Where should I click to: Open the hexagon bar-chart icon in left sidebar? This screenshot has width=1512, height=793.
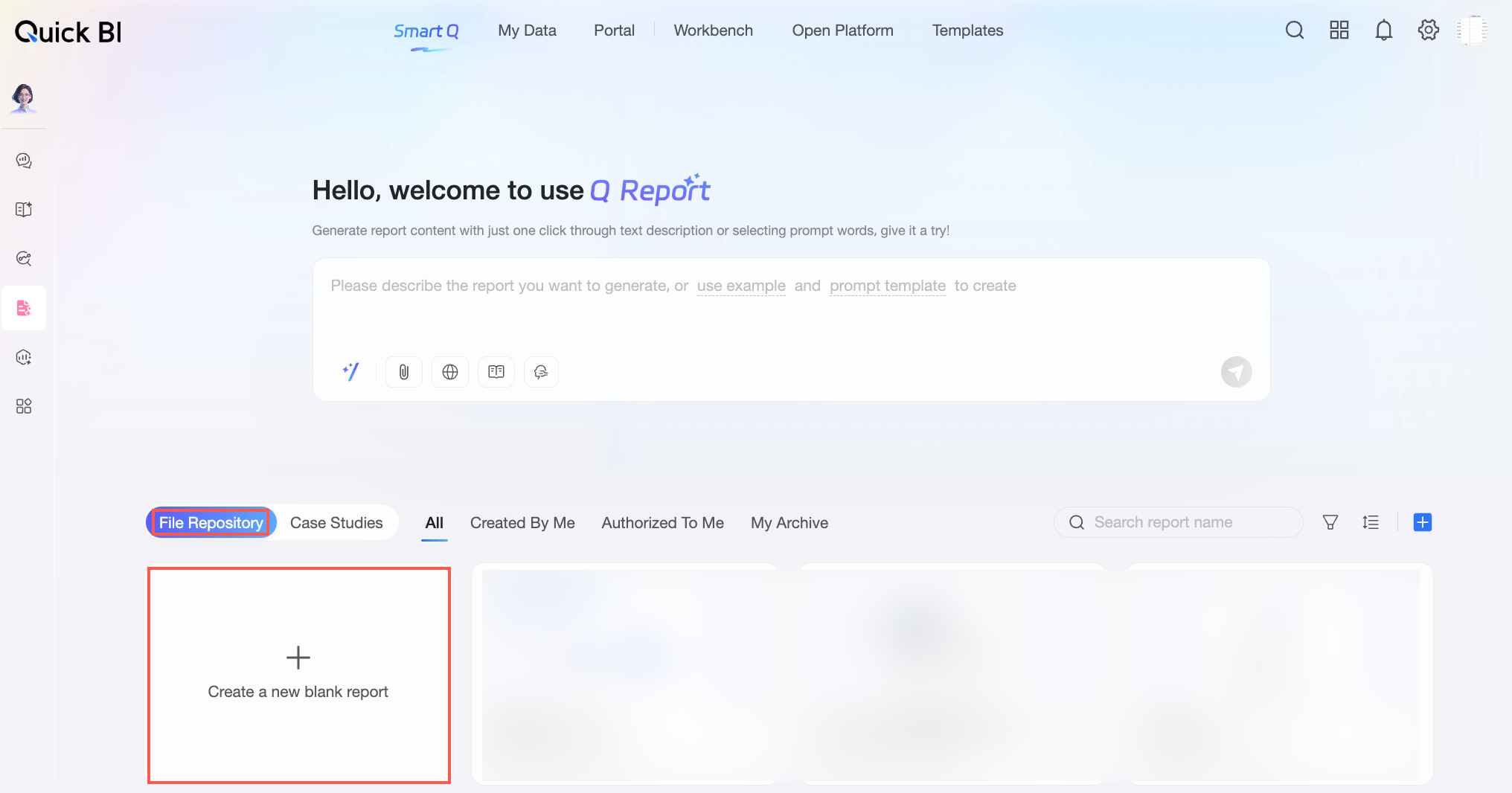coord(24,357)
